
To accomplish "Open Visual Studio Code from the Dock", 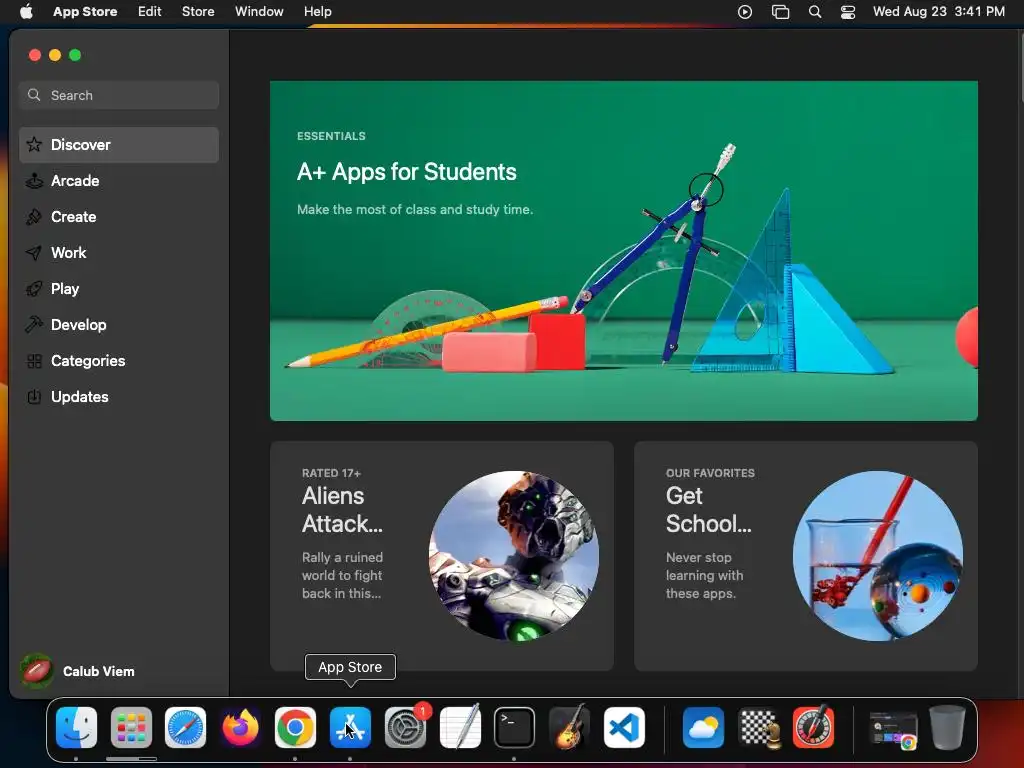I will [x=624, y=727].
